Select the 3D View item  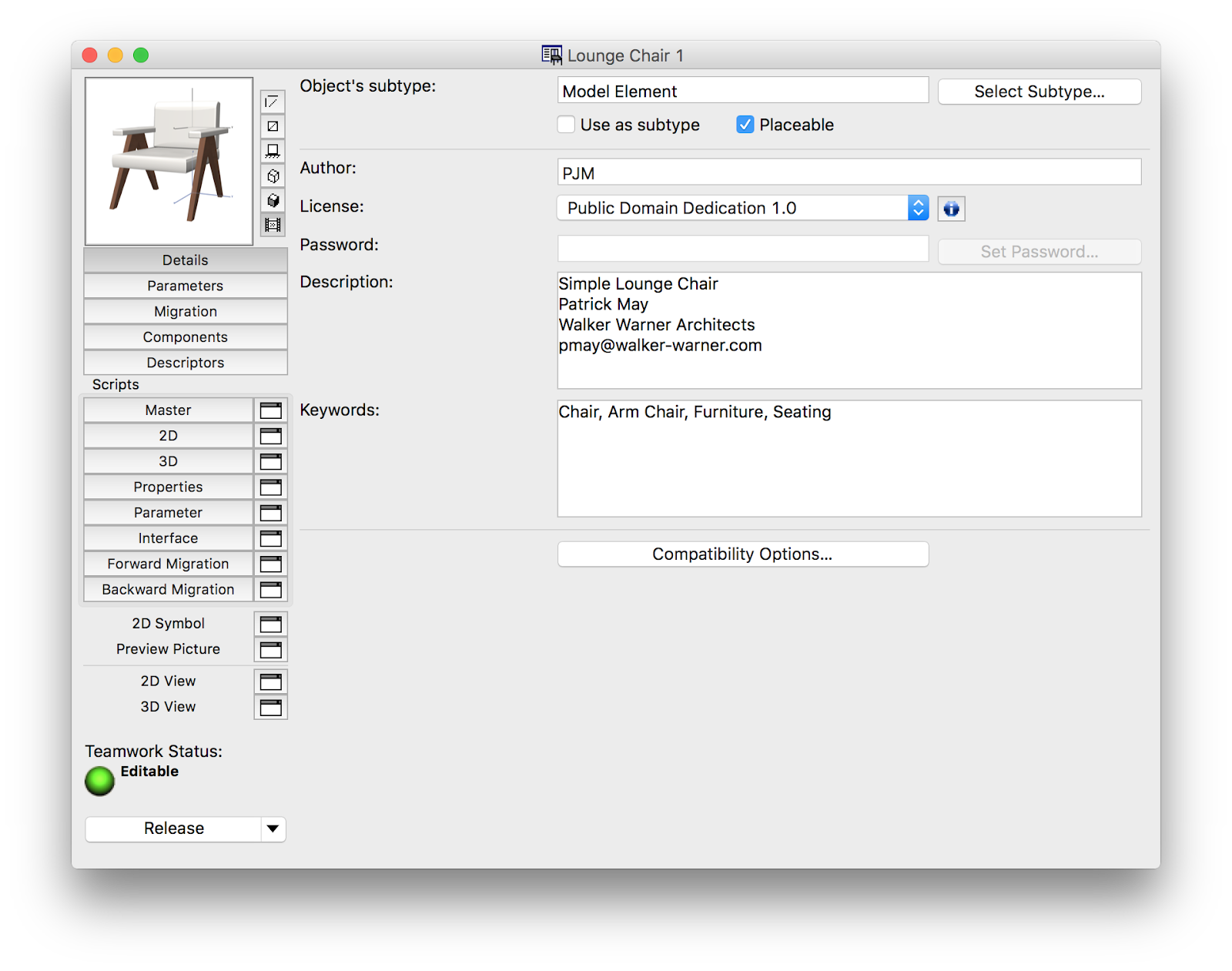click(169, 707)
